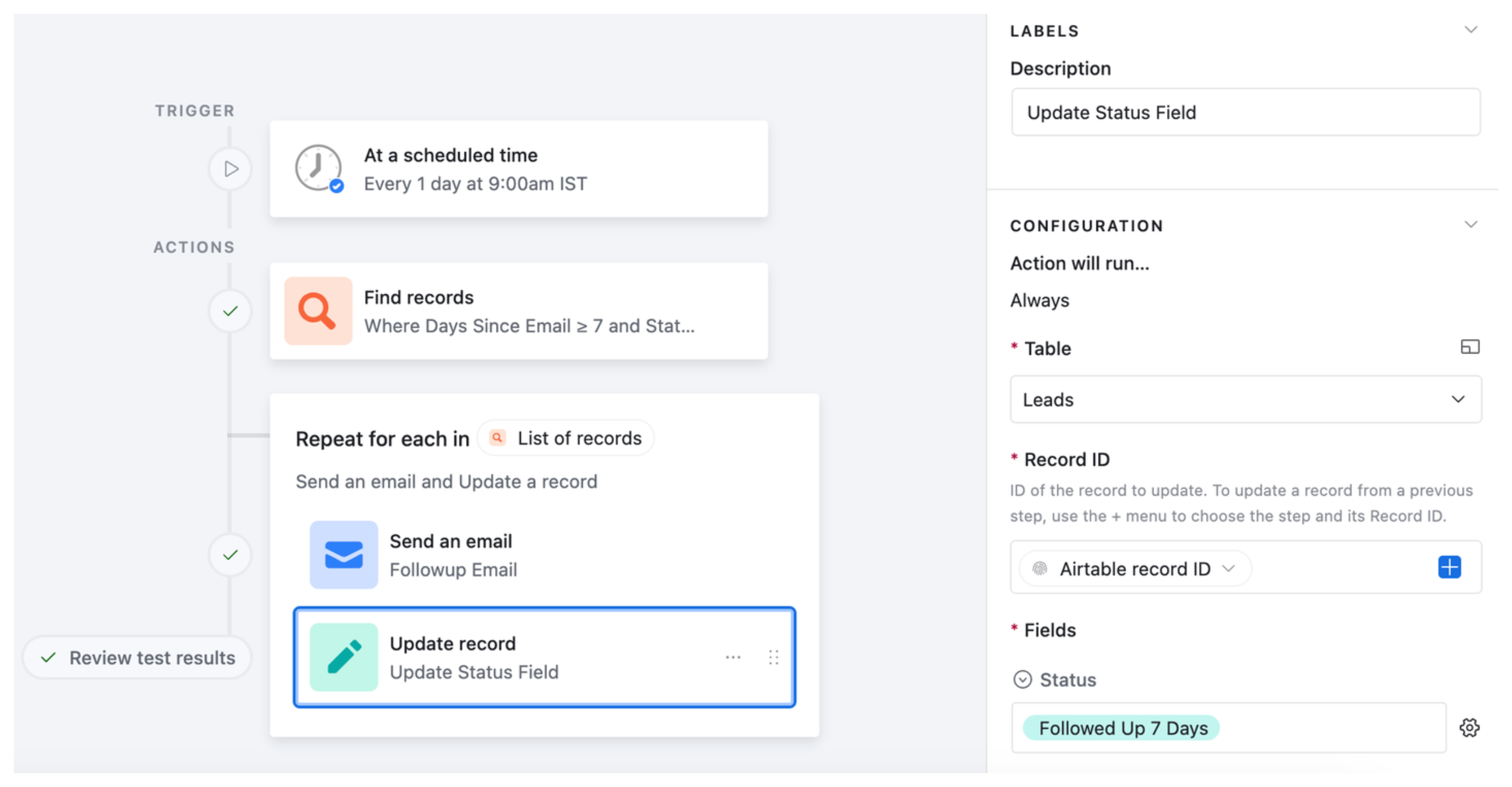The height and width of the screenshot is (787, 1512).
Task: Open the options menu on Update record
Action: pyautogui.click(x=733, y=658)
